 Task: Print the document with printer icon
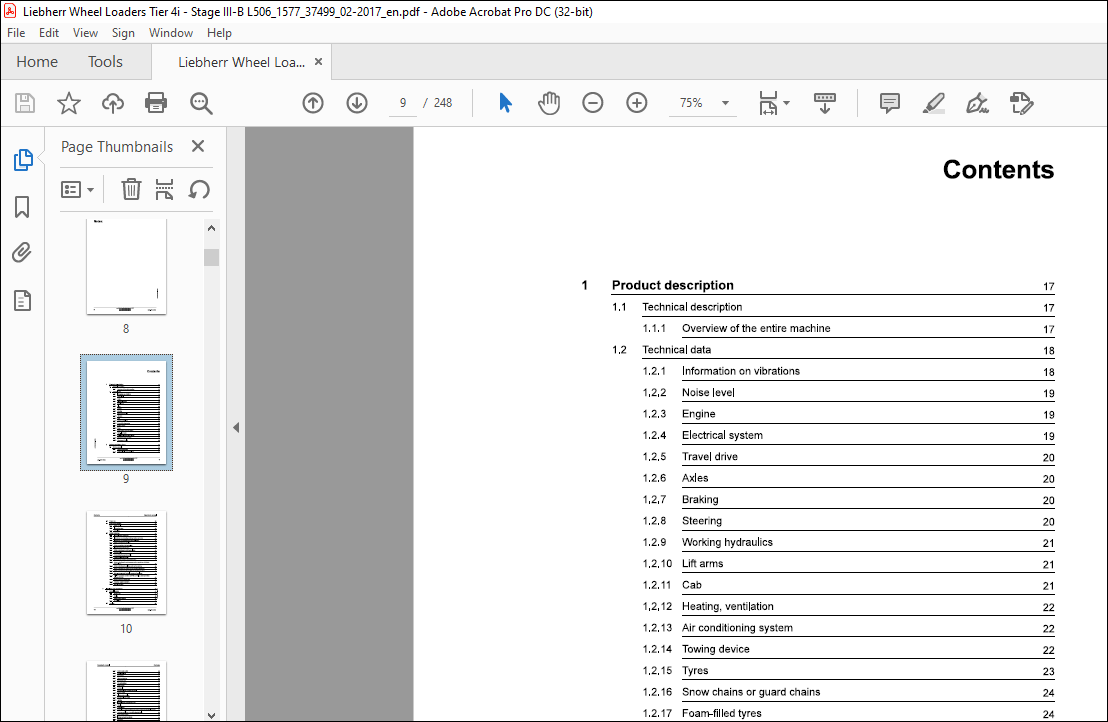[x=155, y=103]
